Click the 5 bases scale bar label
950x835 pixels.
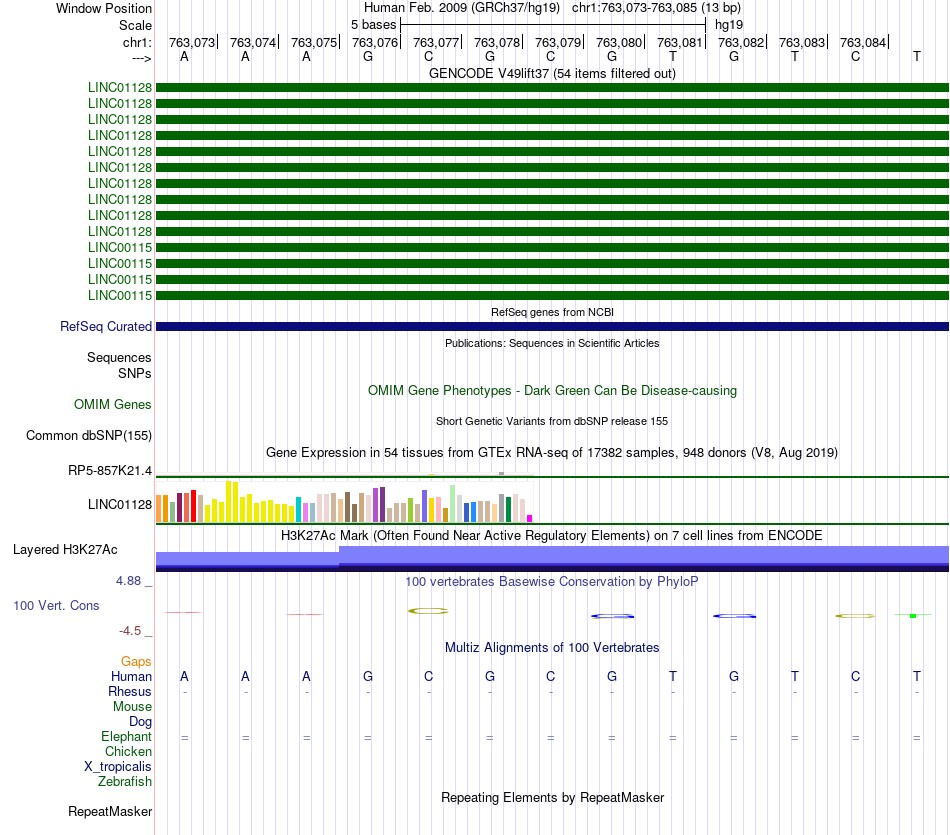tap(373, 25)
